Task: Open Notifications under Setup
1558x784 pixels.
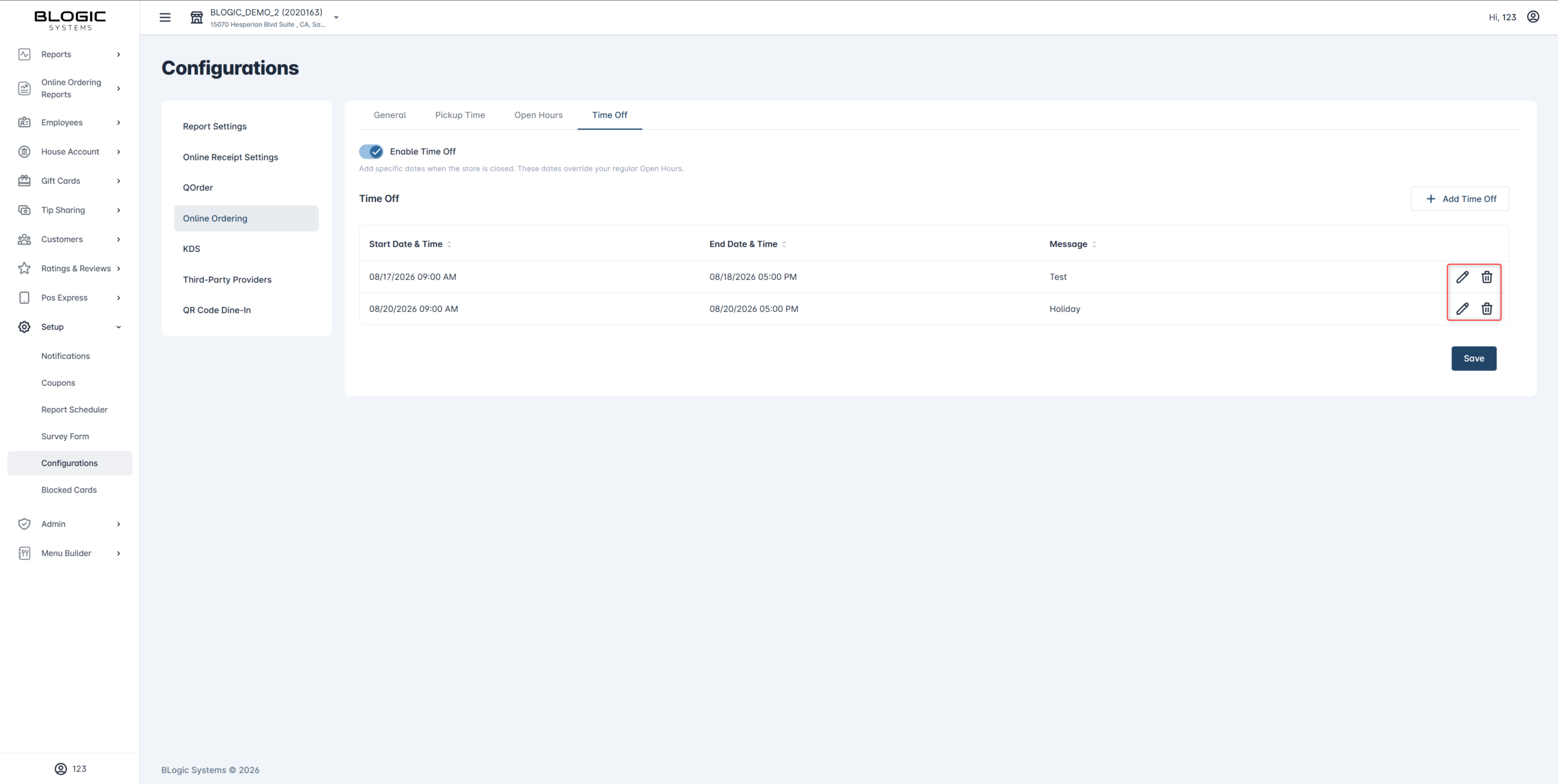Action: 69,356
